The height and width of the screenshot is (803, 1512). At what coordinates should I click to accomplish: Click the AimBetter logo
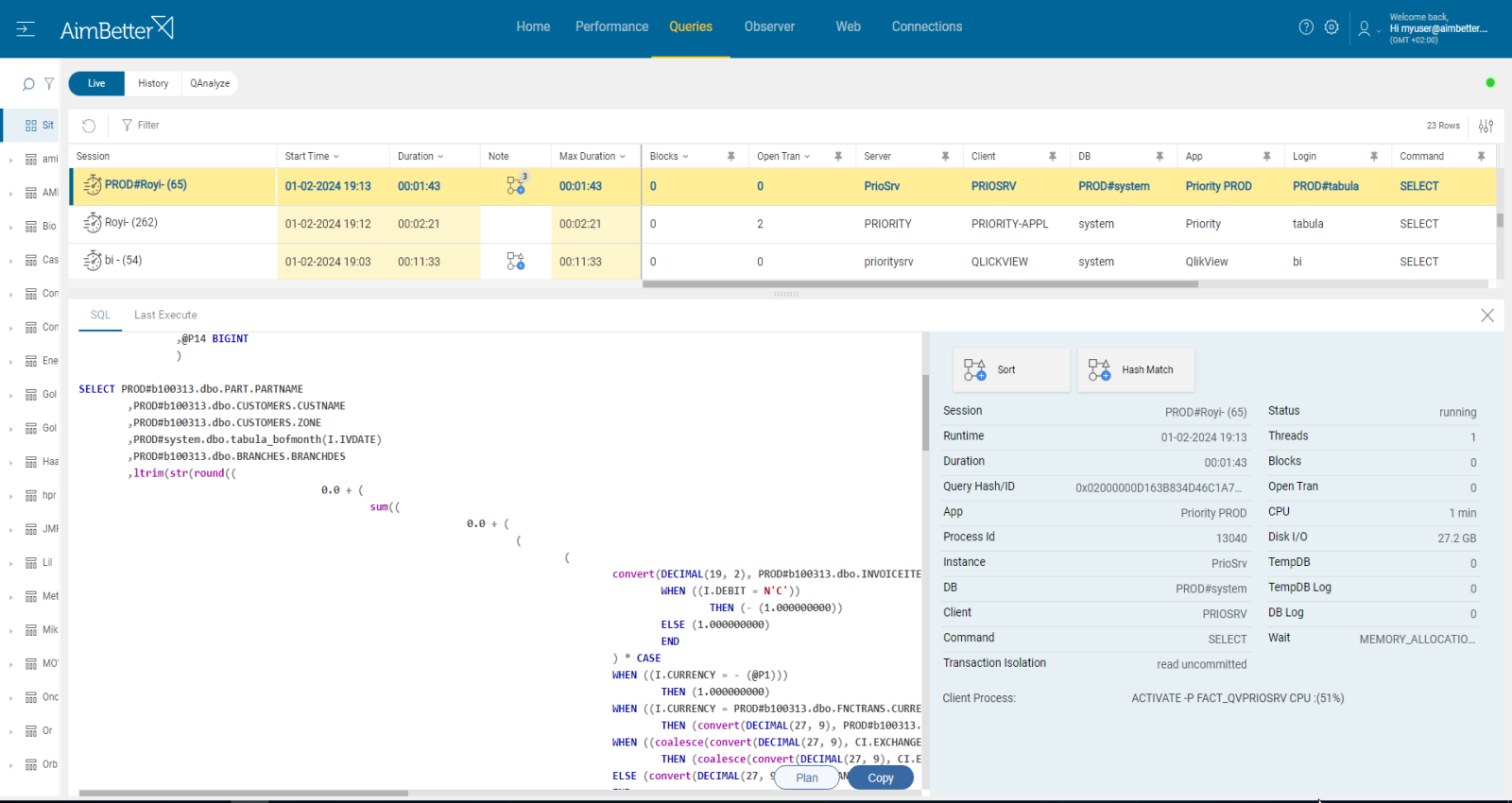click(116, 29)
